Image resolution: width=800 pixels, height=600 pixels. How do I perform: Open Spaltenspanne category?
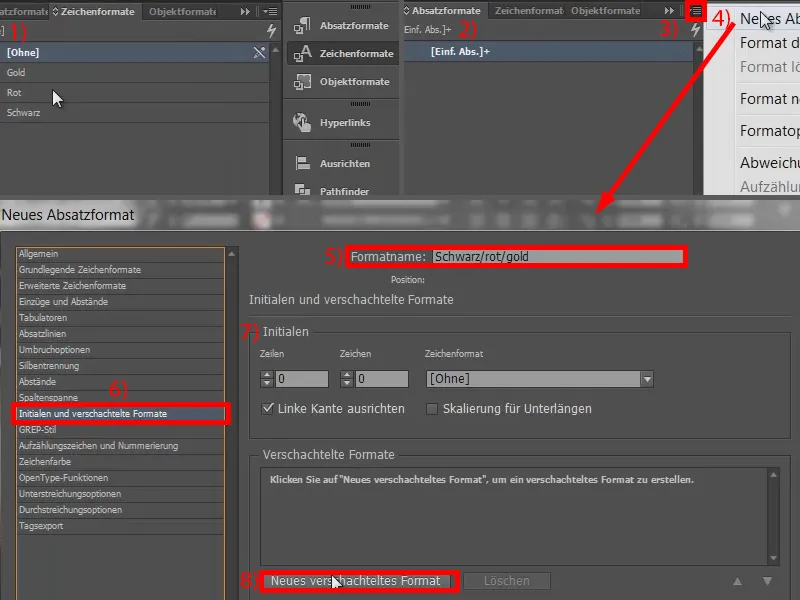120,398
